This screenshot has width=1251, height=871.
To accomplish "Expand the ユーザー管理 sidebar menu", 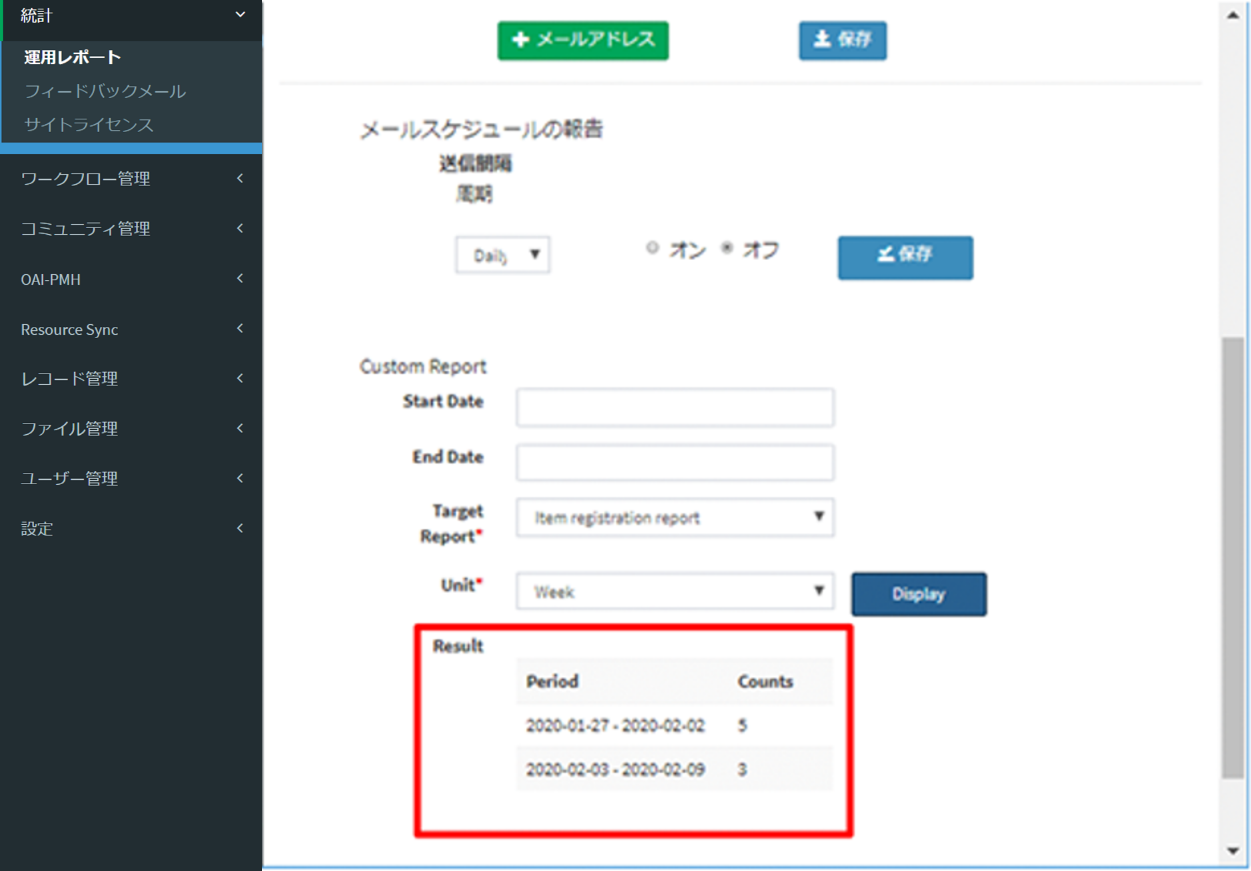I will (130, 478).
